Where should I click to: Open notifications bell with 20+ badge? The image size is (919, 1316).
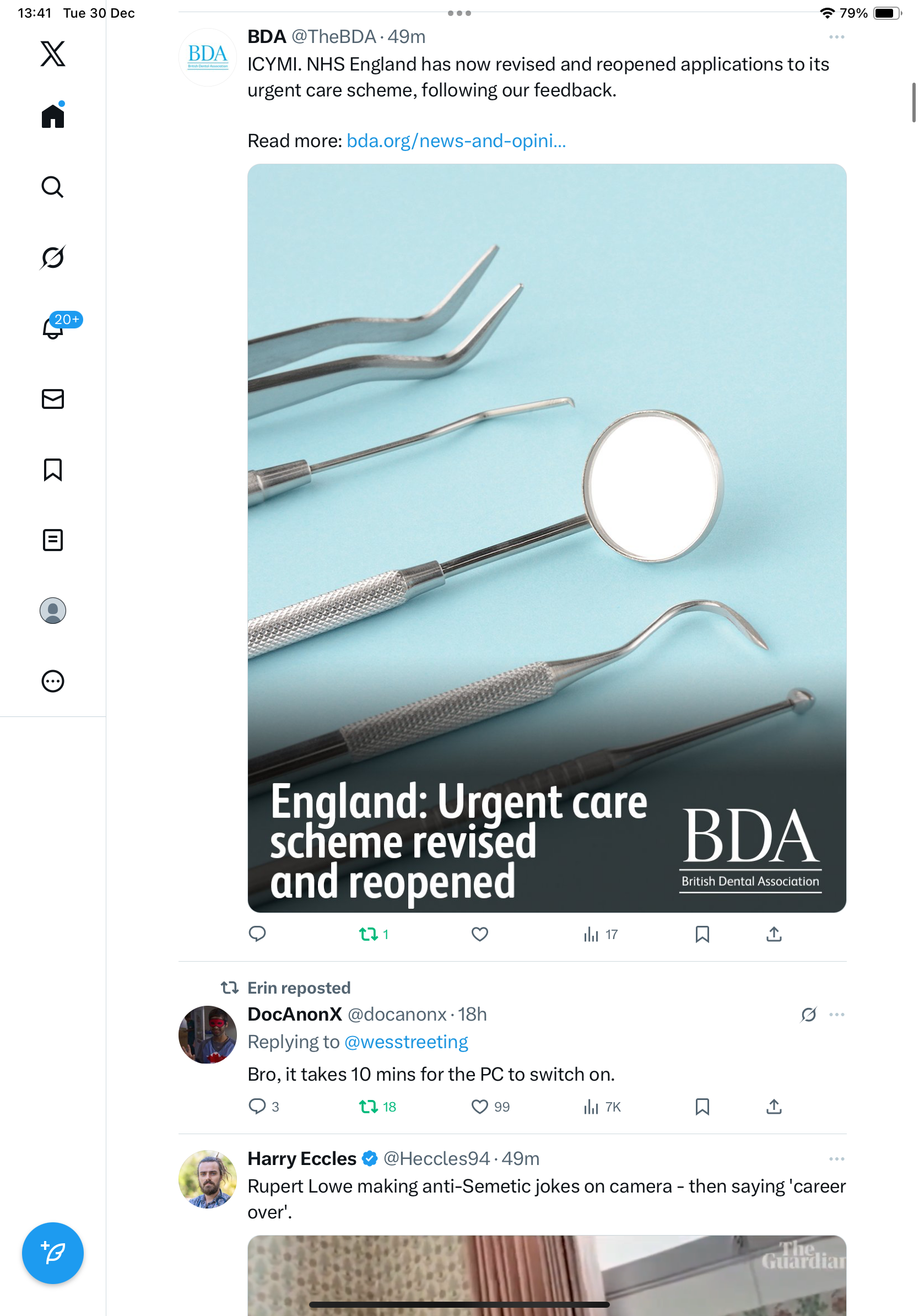tap(53, 328)
